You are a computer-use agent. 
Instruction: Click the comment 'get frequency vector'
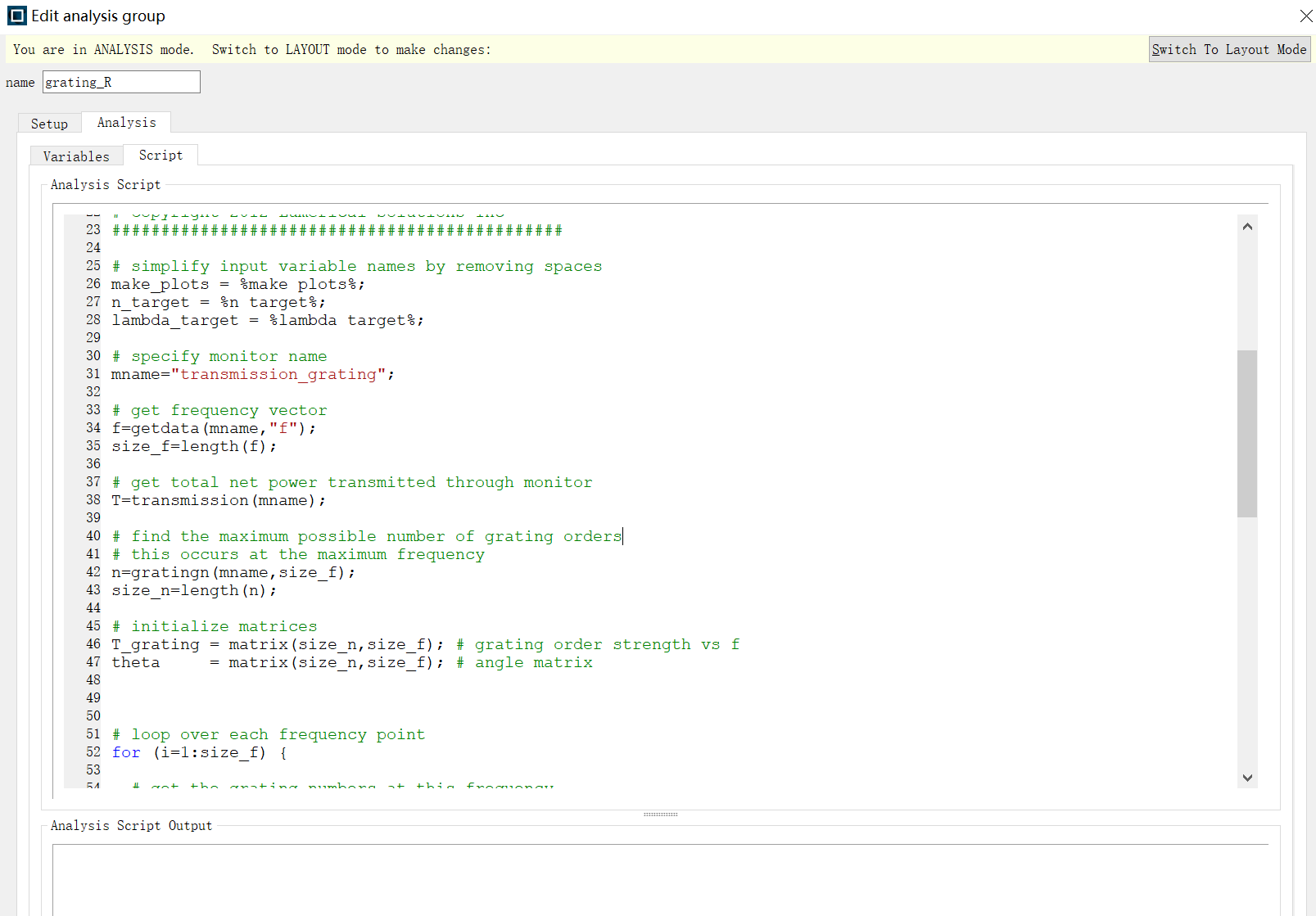[x=219, y=410]
